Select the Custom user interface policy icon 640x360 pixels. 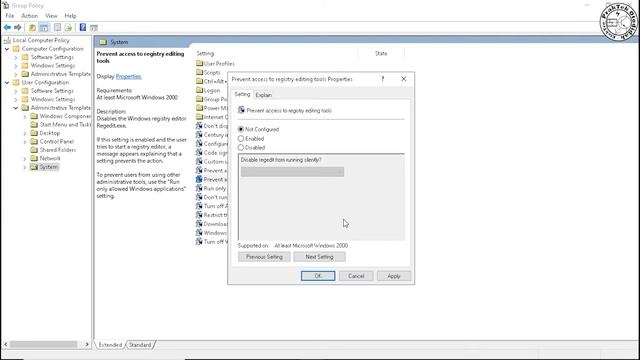(199, 162)
